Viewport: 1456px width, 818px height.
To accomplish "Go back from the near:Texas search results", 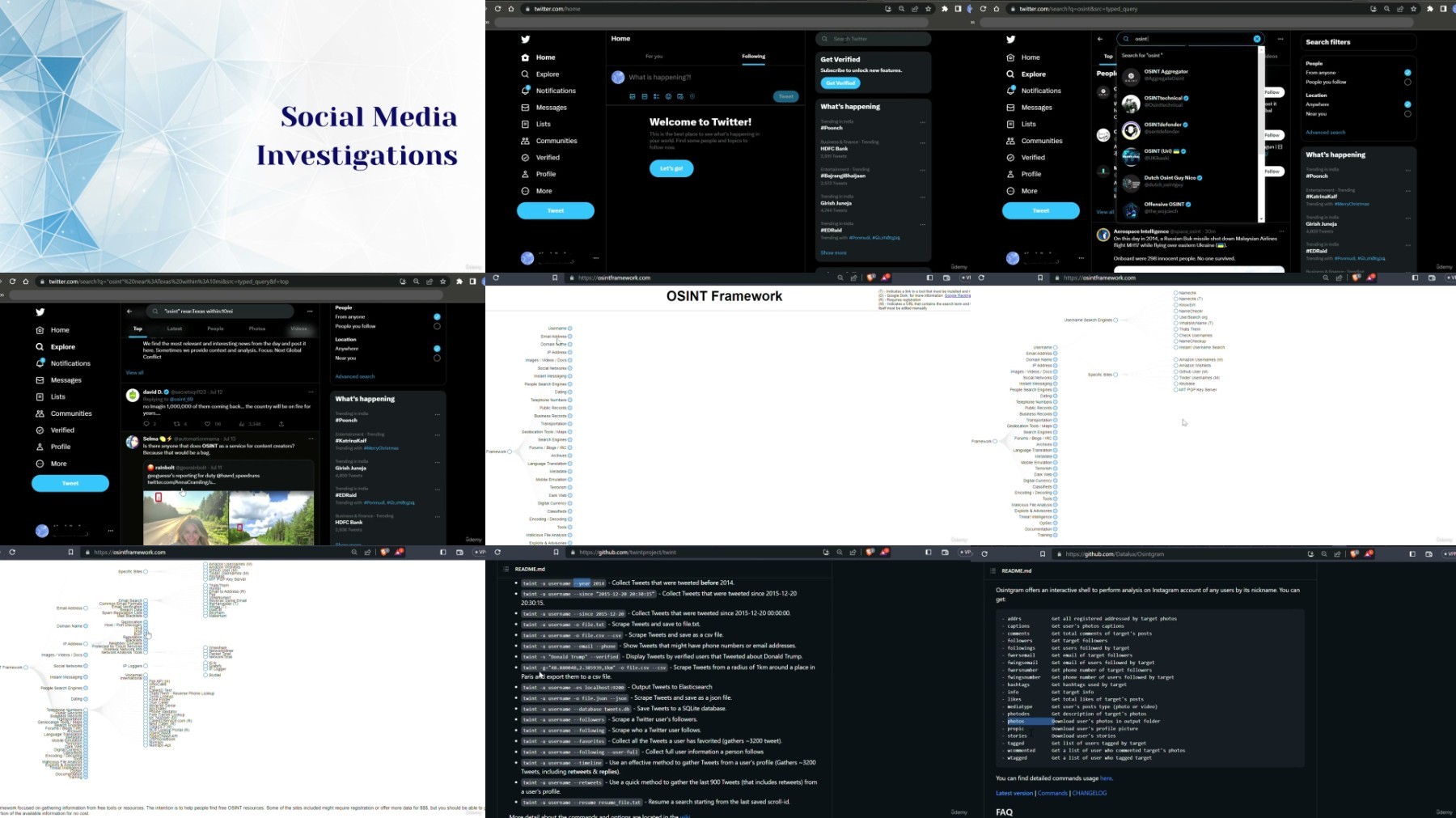I will coord(129,312).
